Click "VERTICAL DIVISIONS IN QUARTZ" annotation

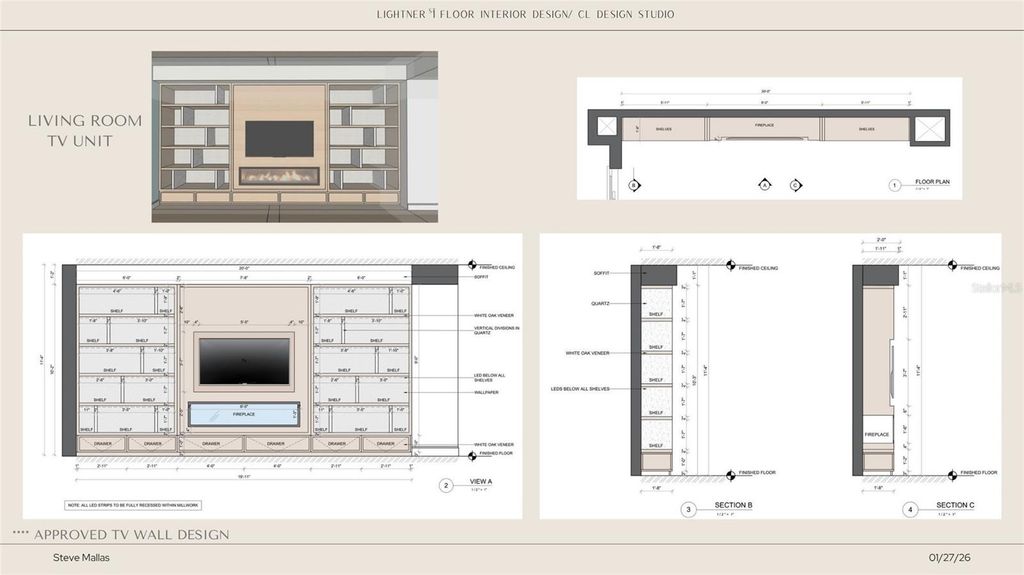pyautogui.click(x=496, y=330)
